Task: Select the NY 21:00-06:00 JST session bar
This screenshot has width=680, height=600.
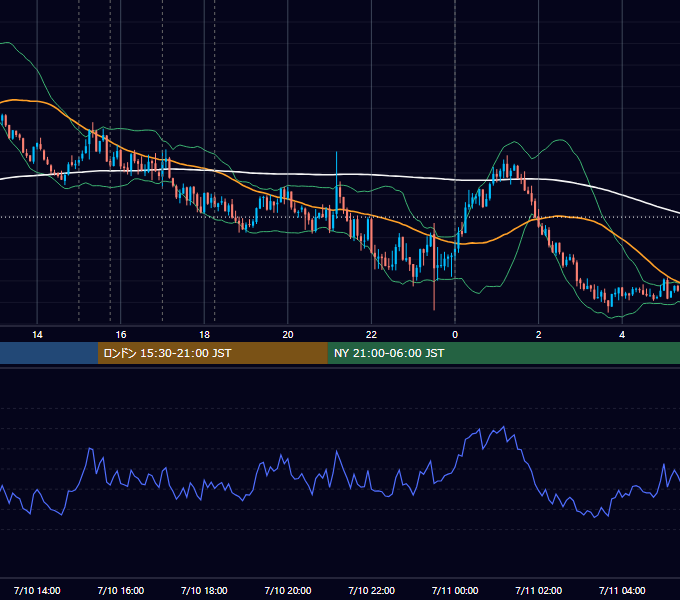Action: coord(503,353)
